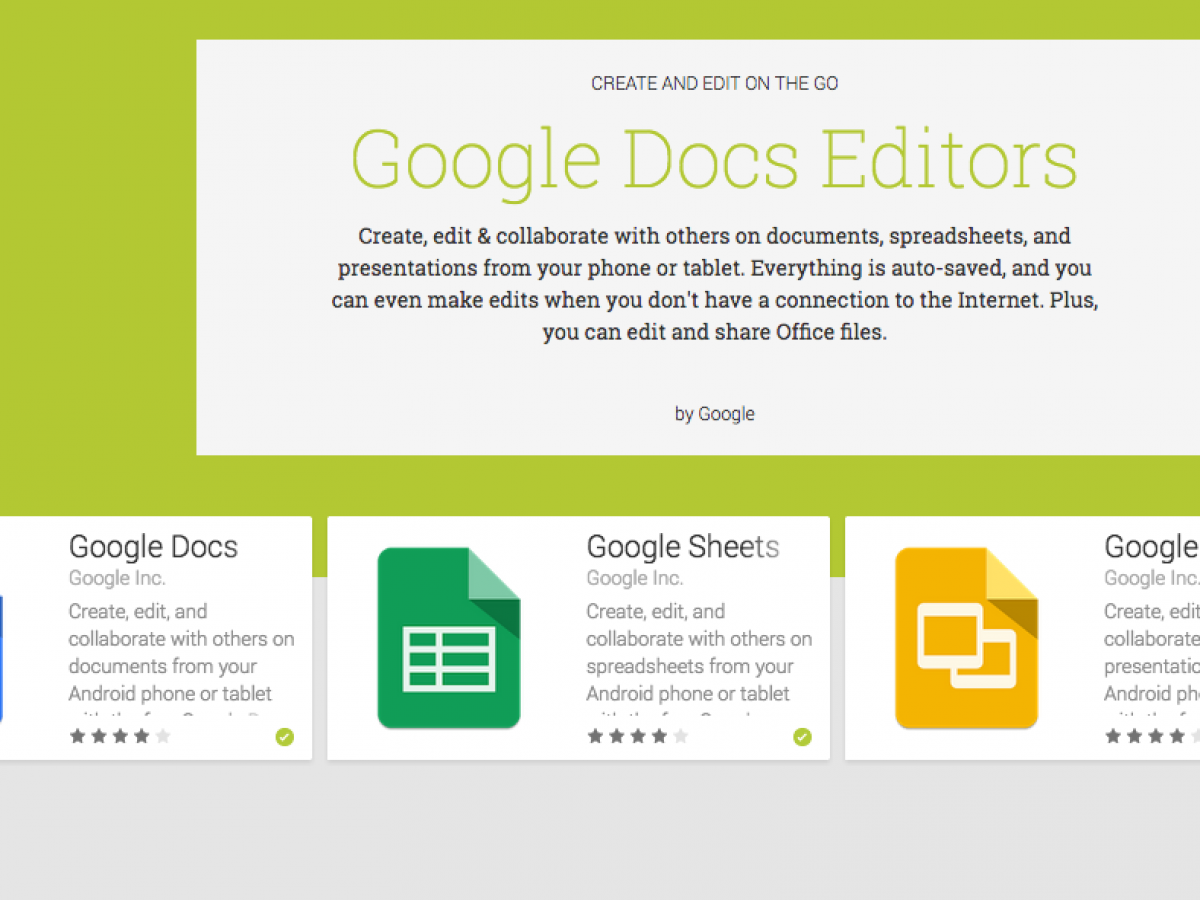Click 'CREATE AND EDIT ON THE GO' text

pyautogui.click(x=715, y=84)
